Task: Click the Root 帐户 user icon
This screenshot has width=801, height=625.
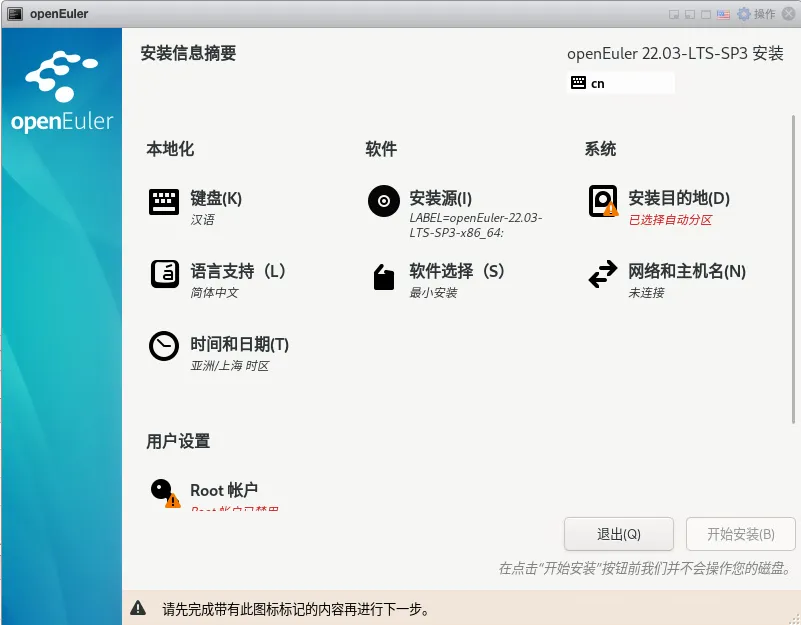Action: coord(163,490)
